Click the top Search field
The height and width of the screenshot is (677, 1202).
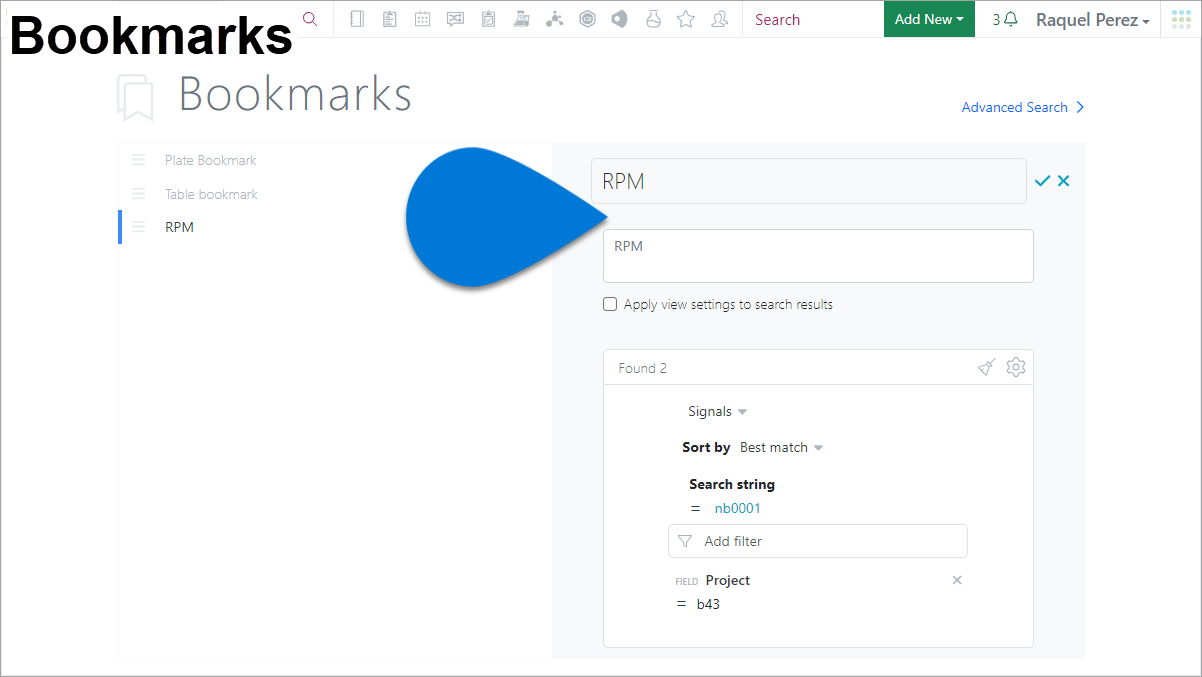tap(810, 19)
